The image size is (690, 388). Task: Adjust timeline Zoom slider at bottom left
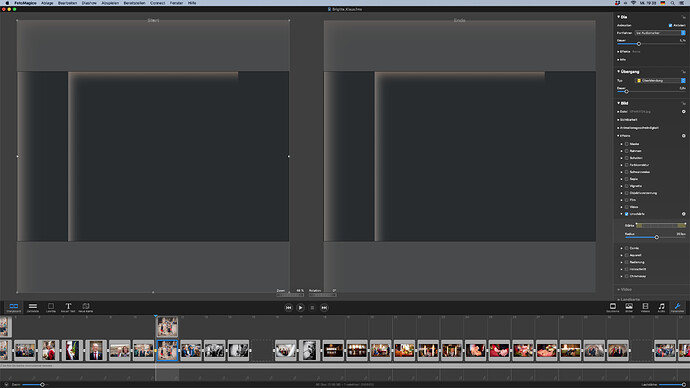[x=42, y=385]
